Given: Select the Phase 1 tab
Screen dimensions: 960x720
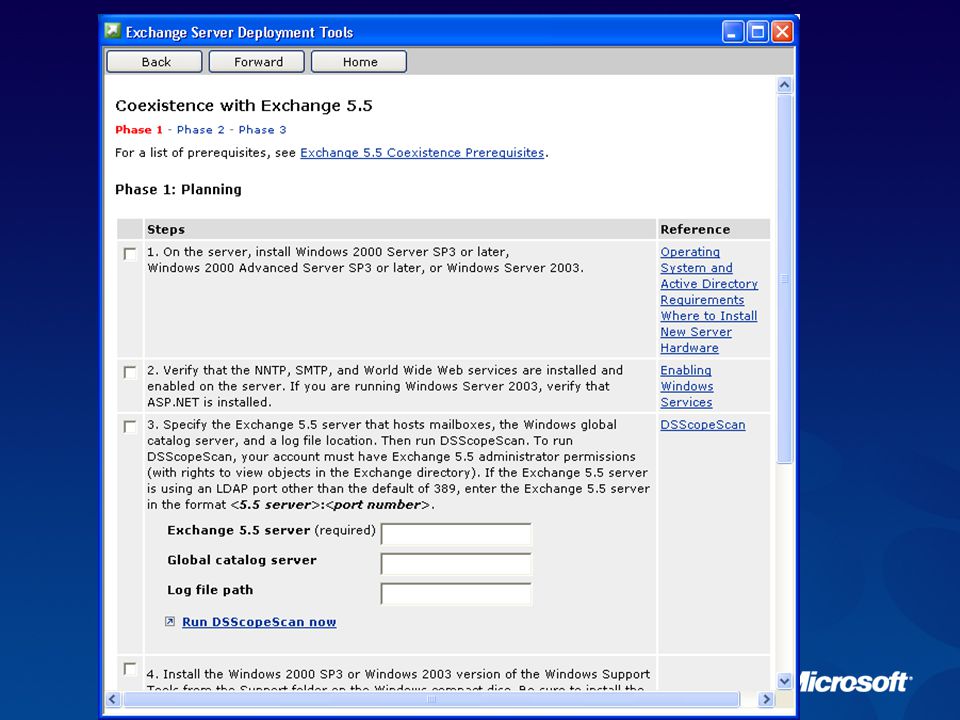Looking at the screenshot, I should (x=139, y=130).
